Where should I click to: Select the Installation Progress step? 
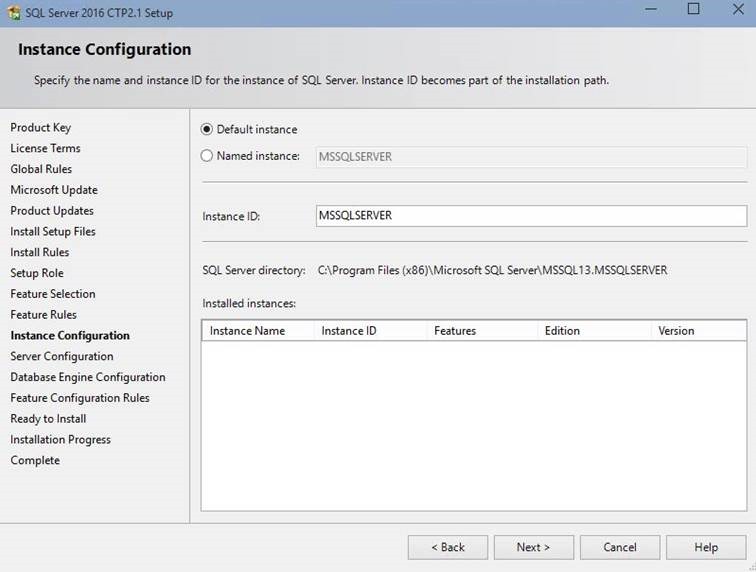coord(60,439)
